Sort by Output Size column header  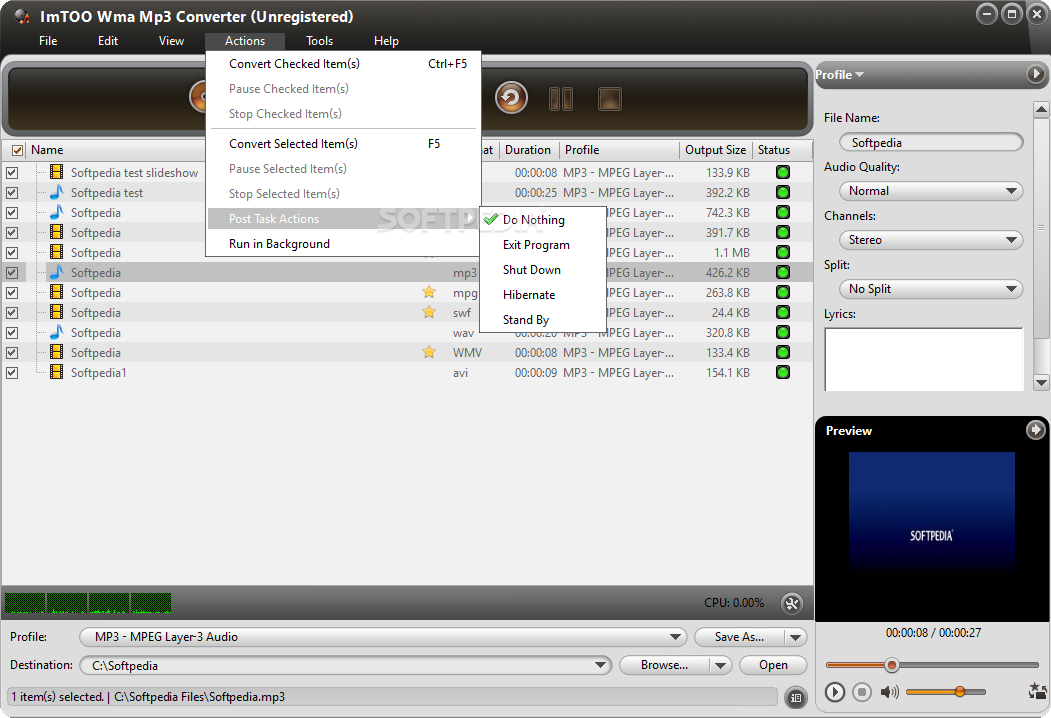click(x=715, y=150)
